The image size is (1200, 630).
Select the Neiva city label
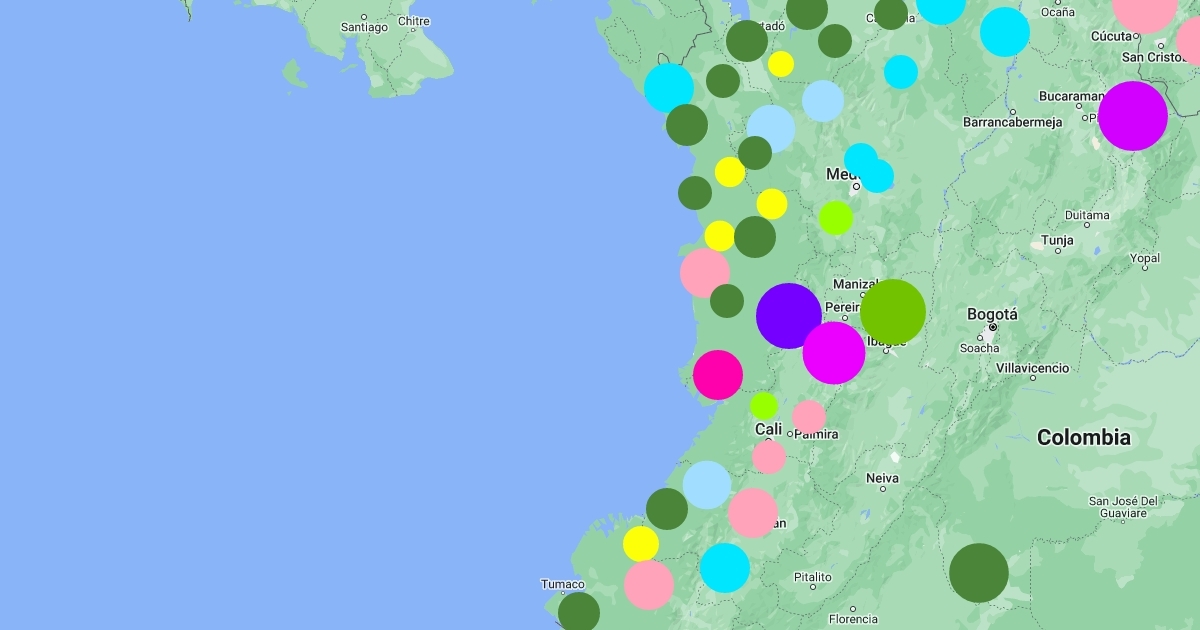pos(882,479)
